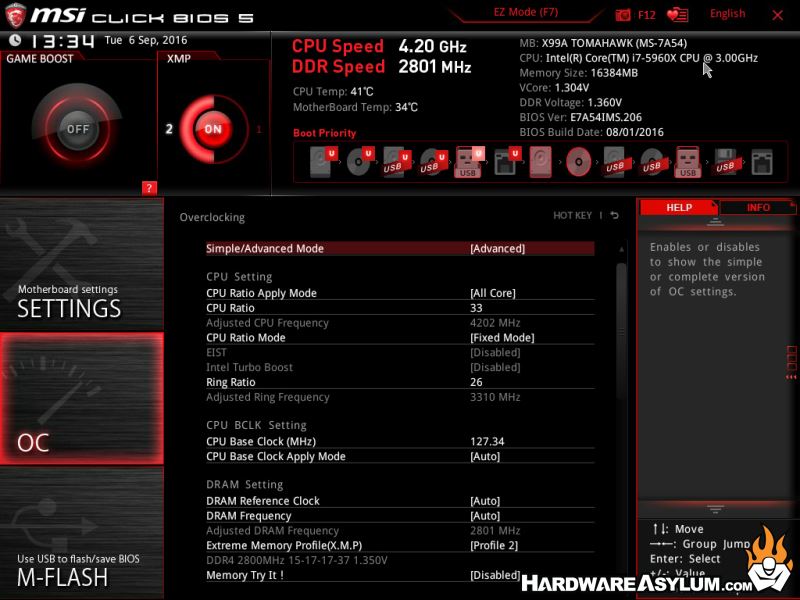800x600 pixels.
Task: Click the HOT KEY label
Action: point(572,215)
